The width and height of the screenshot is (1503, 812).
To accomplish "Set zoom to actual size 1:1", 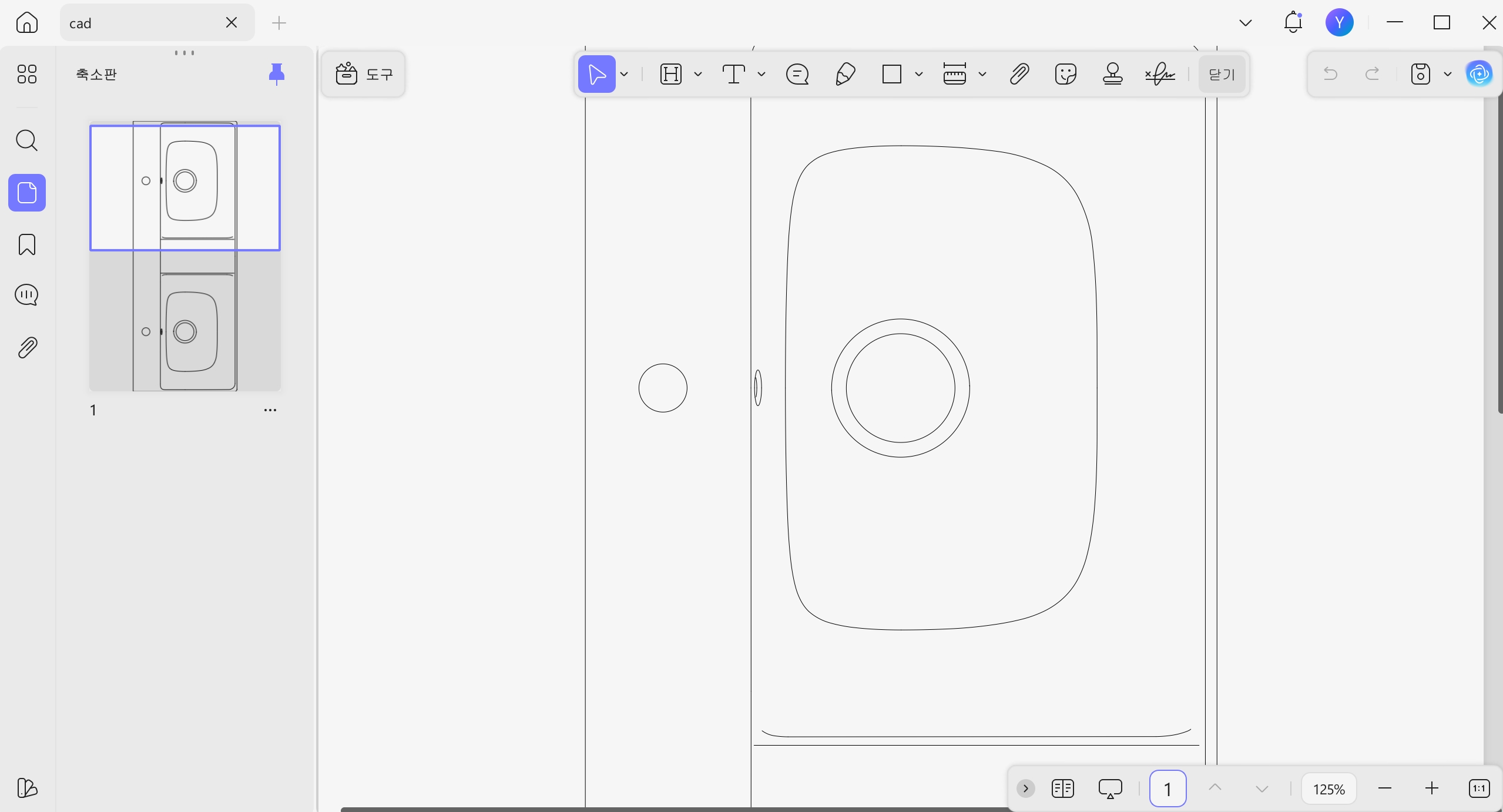I will click(x=1479, y=788).
